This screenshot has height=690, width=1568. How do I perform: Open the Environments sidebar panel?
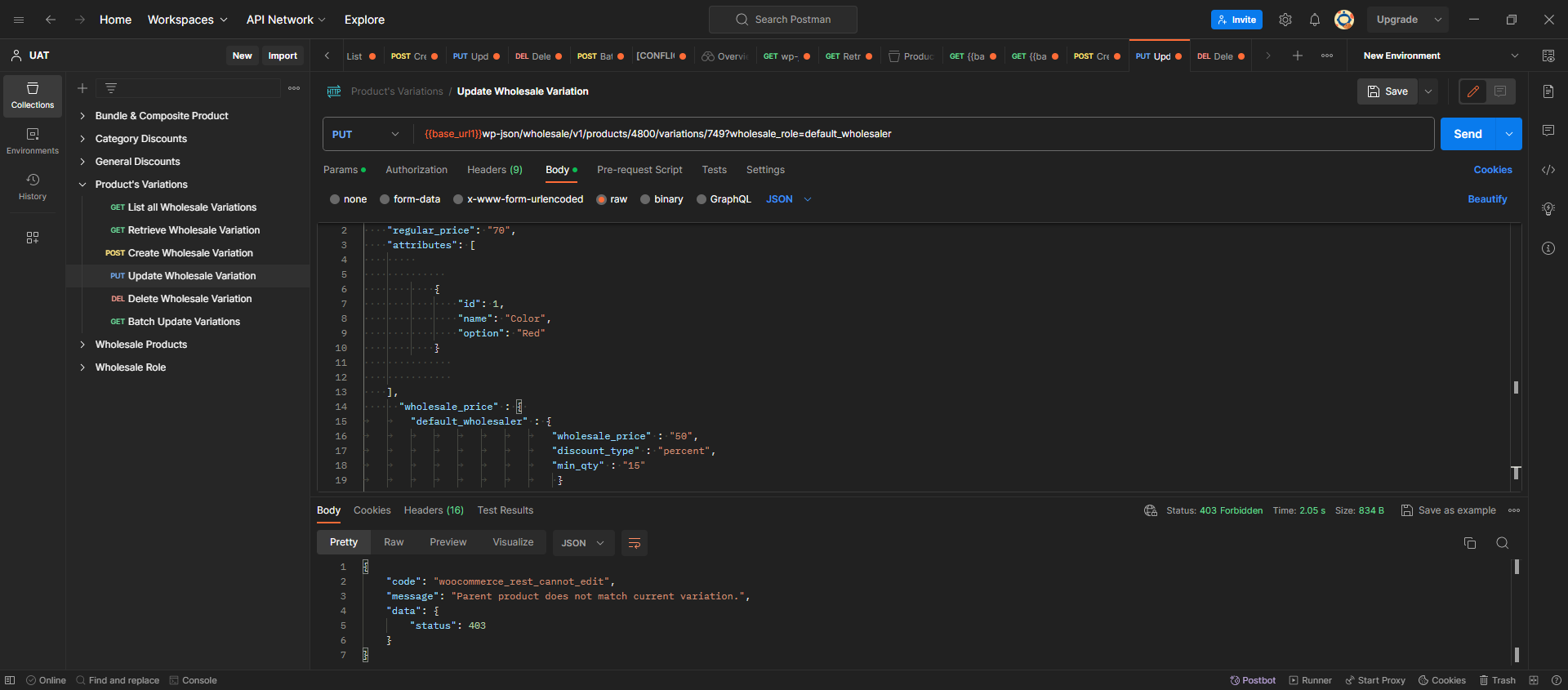click(x=33, y=141)
